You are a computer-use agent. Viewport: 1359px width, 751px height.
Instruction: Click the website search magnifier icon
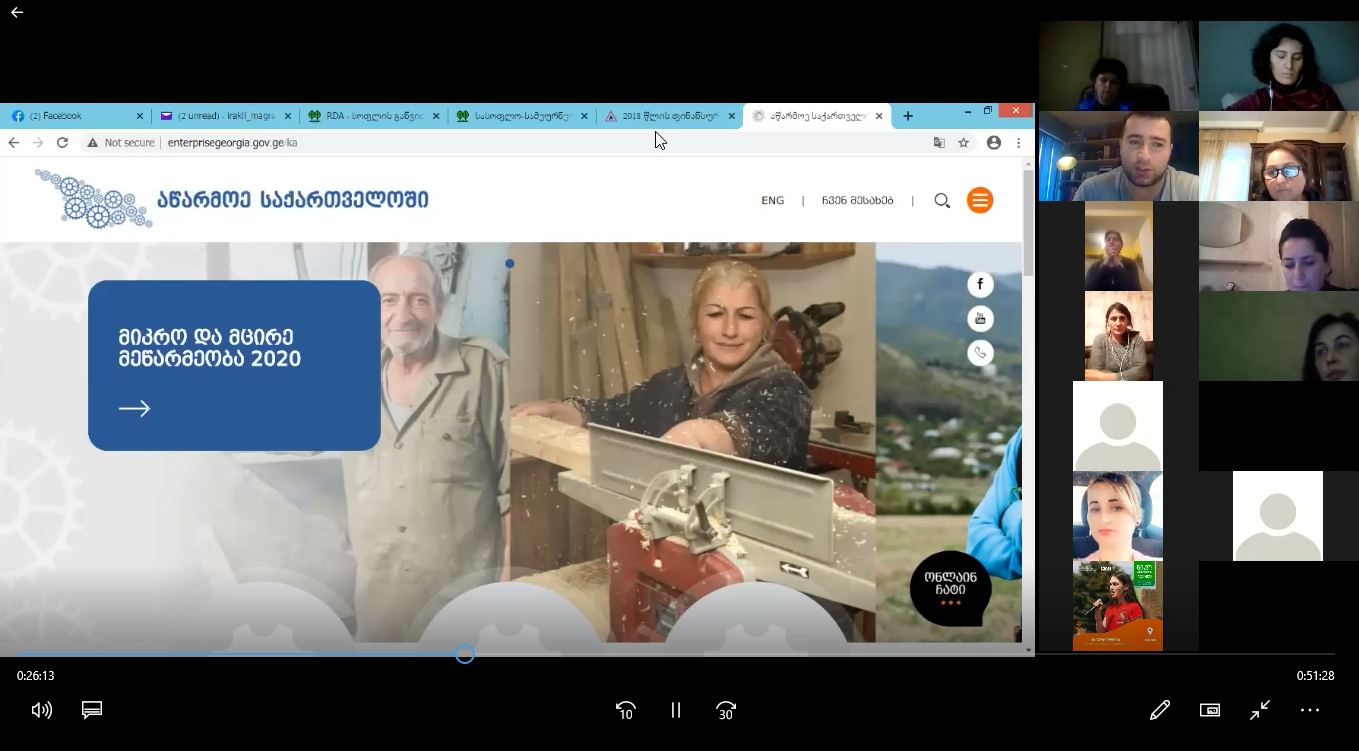coord(942,201)
